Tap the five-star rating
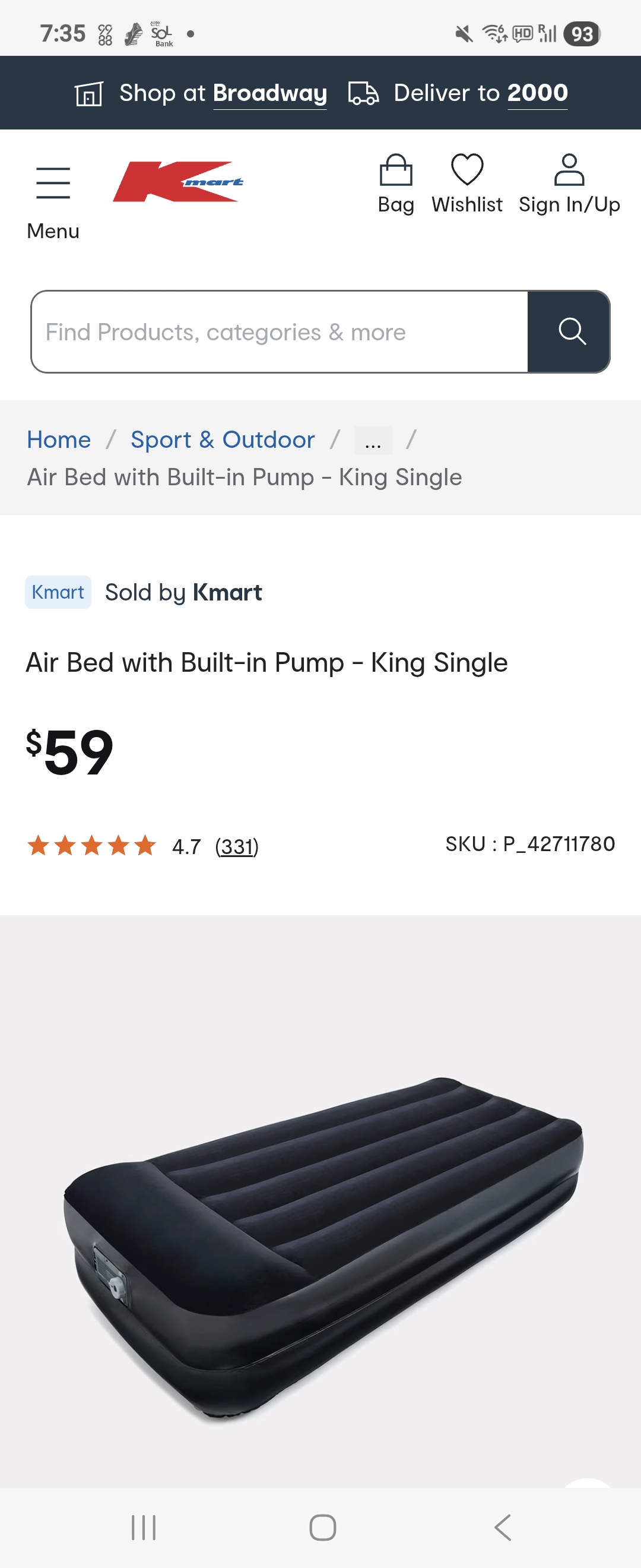Screen dimensions: 641x1568 click(x=92, y=846)
